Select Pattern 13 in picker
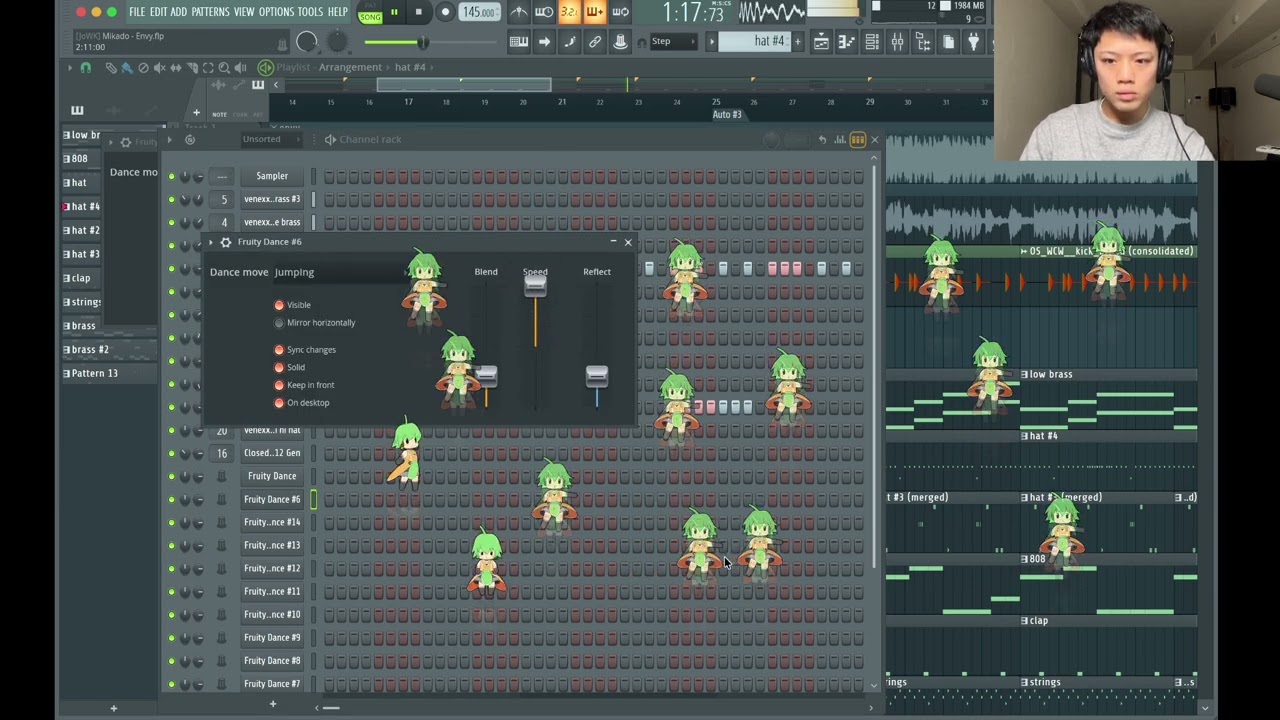The image size is (1280, 720). (x=108, y=374)
